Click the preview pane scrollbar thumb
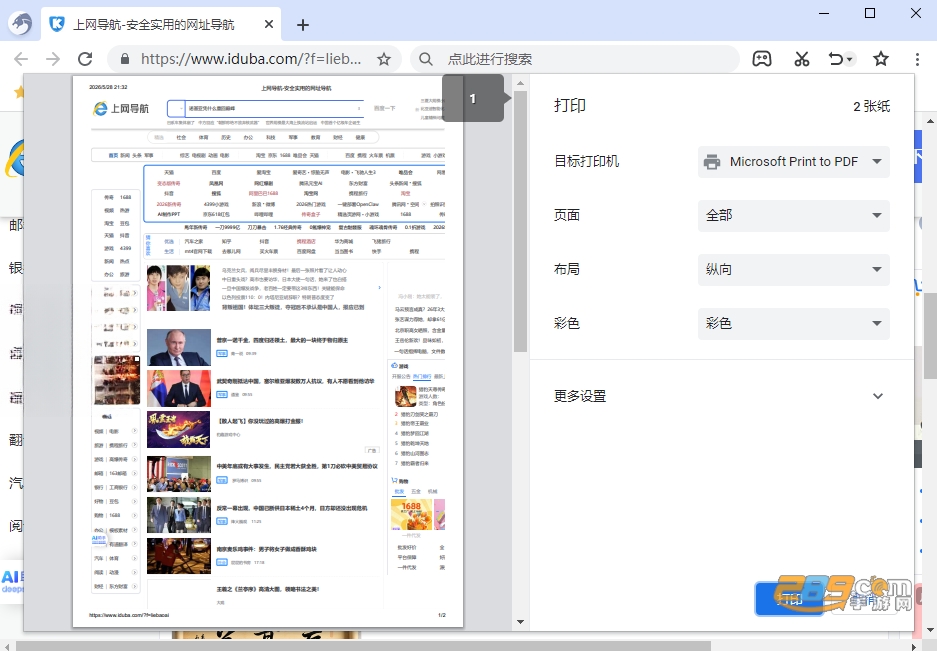The image size is (937, 651). coord(520,221)
